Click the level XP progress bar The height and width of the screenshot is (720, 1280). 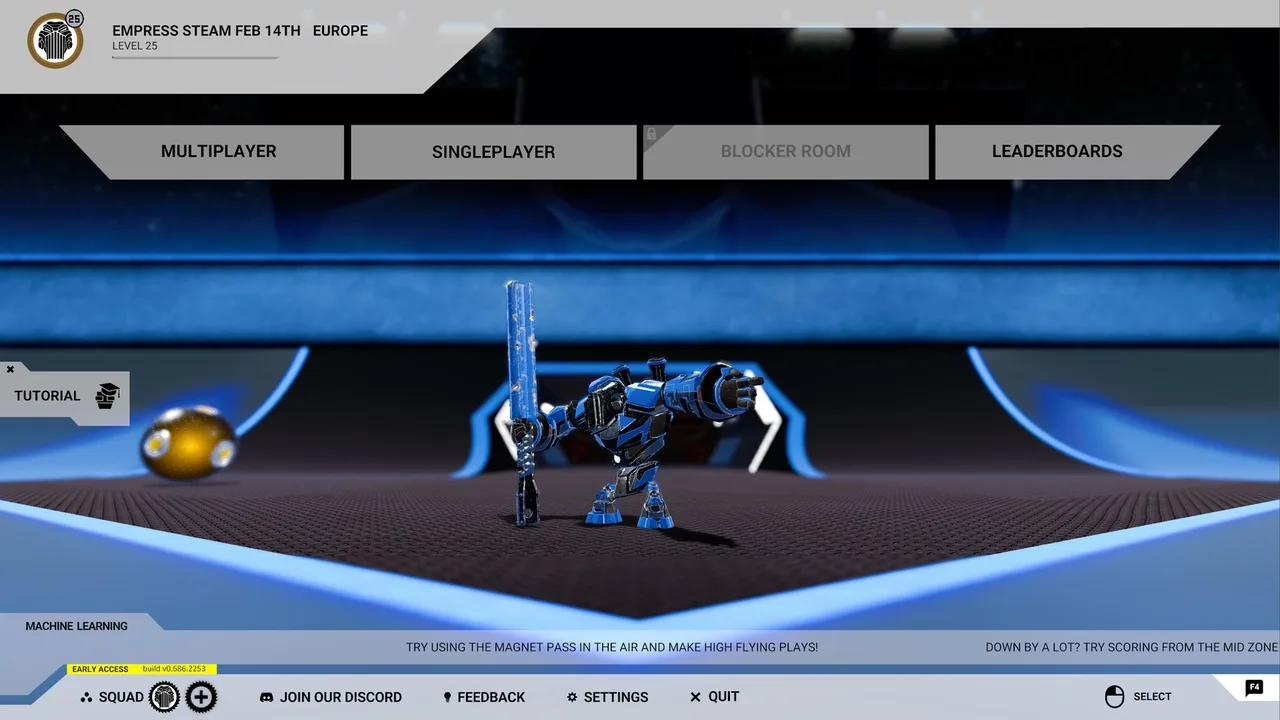[195, 58]
